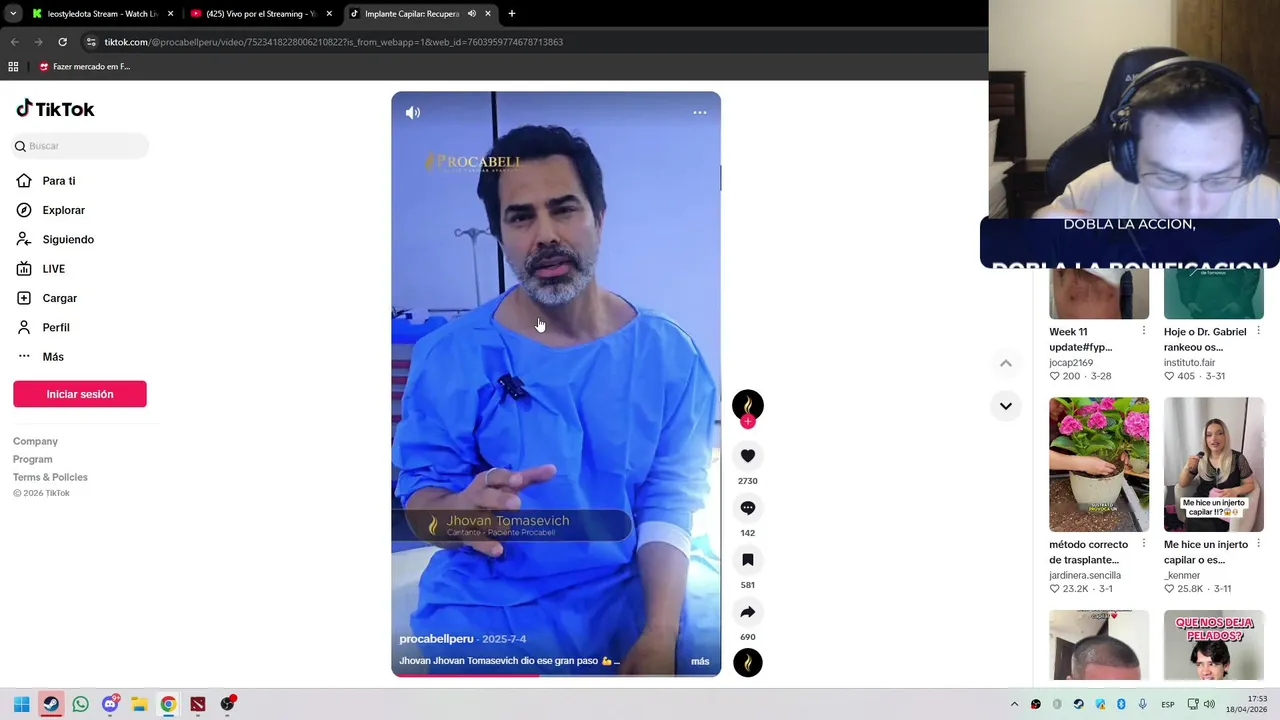Open options for Week 11 update video

point(1144,331)
